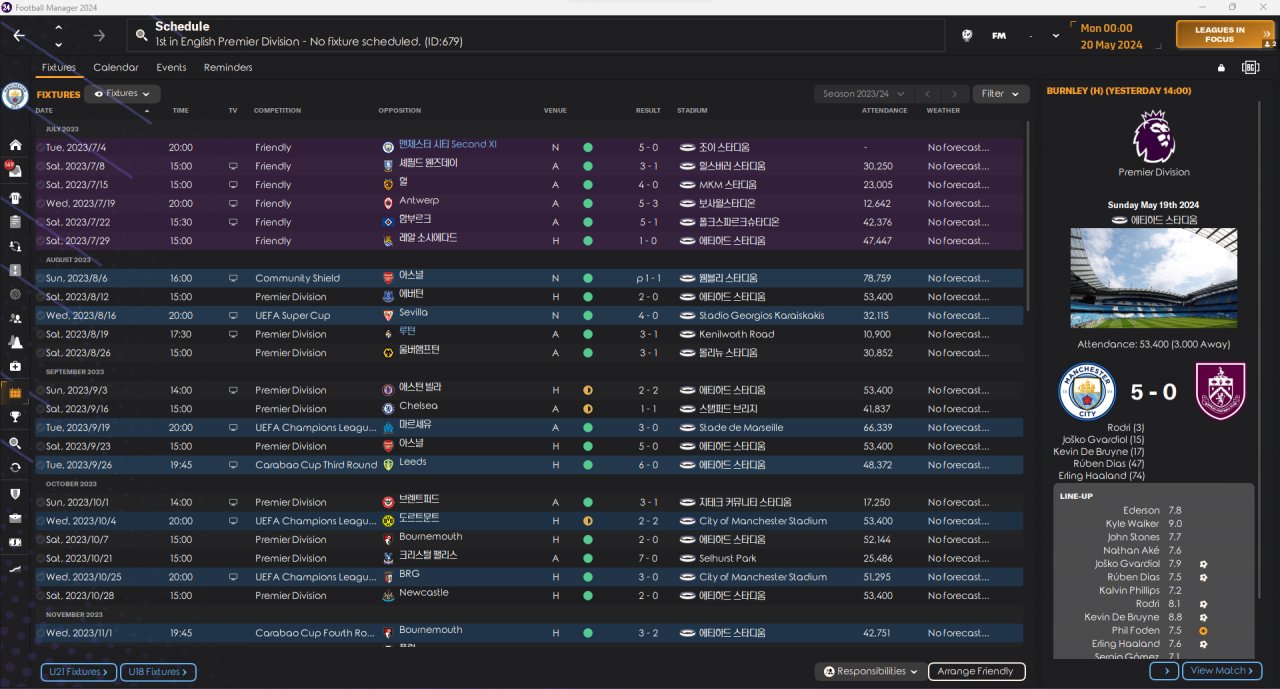Open the clipboard icon in sidebar
This screenshot has width=1280, height=689.
click(x=15, y=221)
